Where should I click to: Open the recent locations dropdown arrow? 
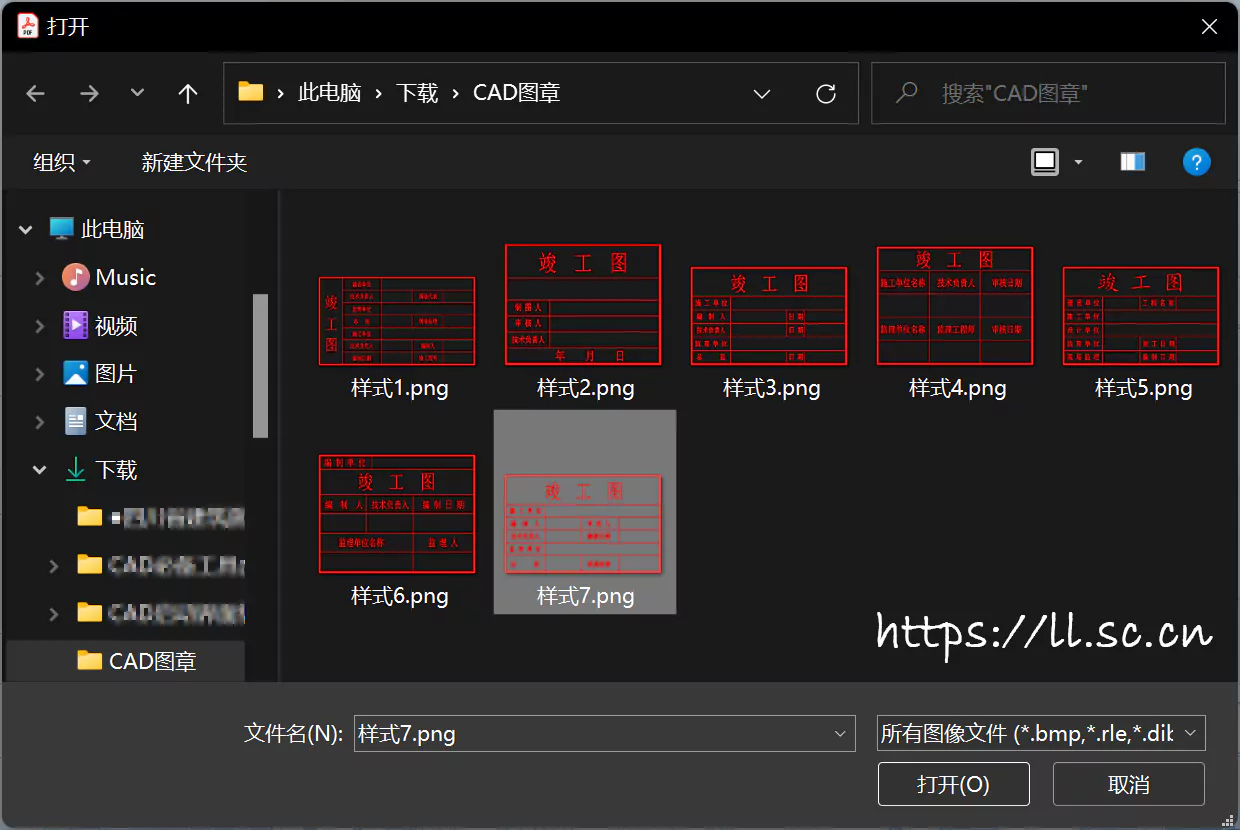(x=138, y=94)
